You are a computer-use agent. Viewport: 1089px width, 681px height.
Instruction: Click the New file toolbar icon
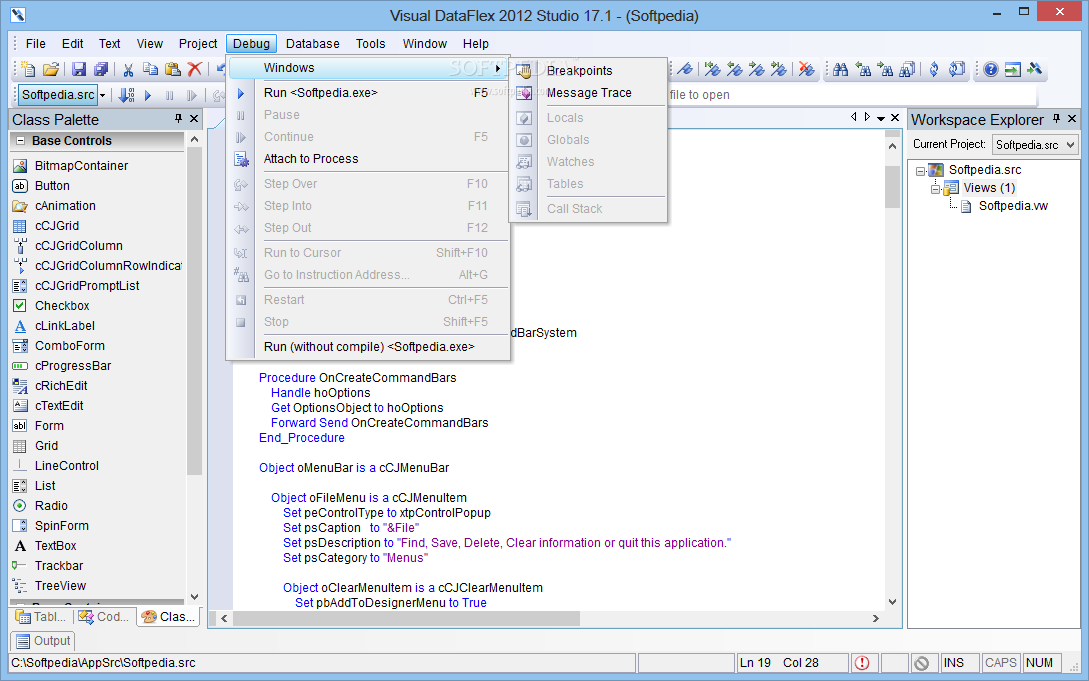click(x=28, y=69)
